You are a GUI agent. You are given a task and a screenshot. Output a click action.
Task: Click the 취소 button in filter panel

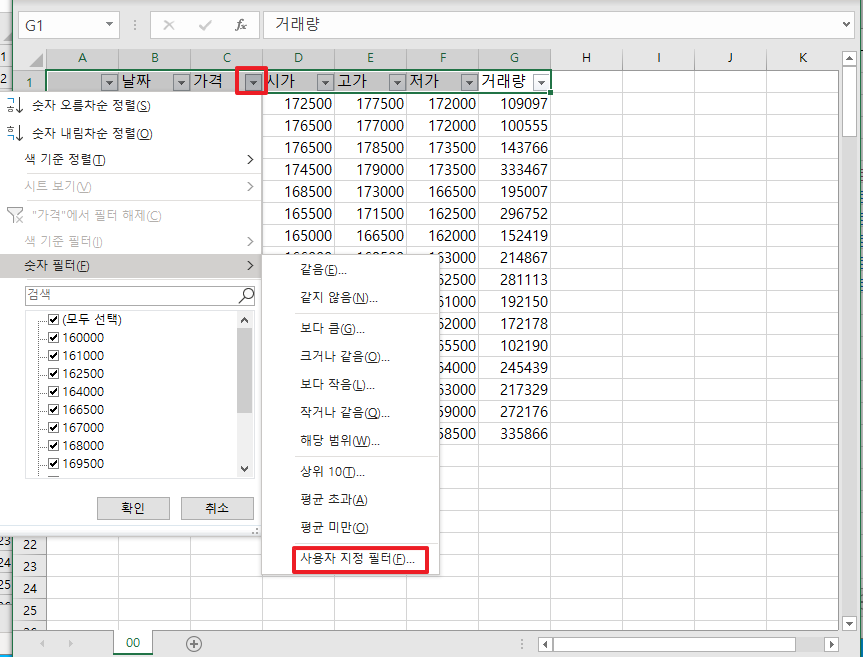(217, 508)
